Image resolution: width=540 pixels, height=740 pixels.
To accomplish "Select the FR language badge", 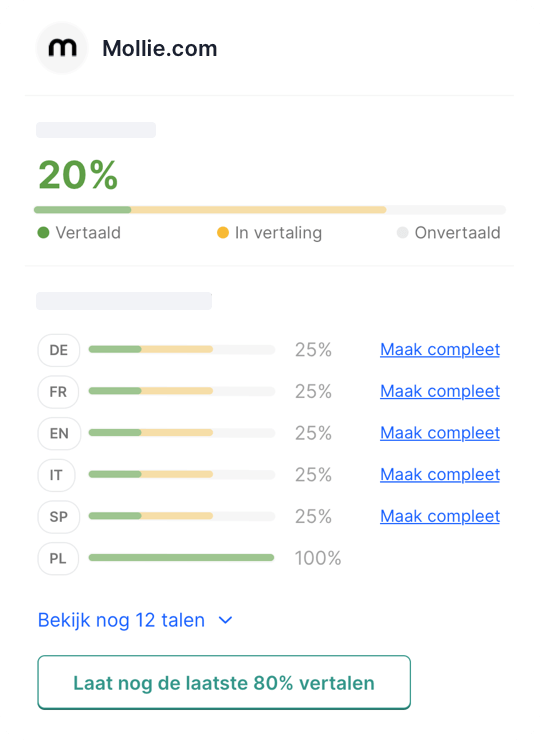I will (58, 392).
